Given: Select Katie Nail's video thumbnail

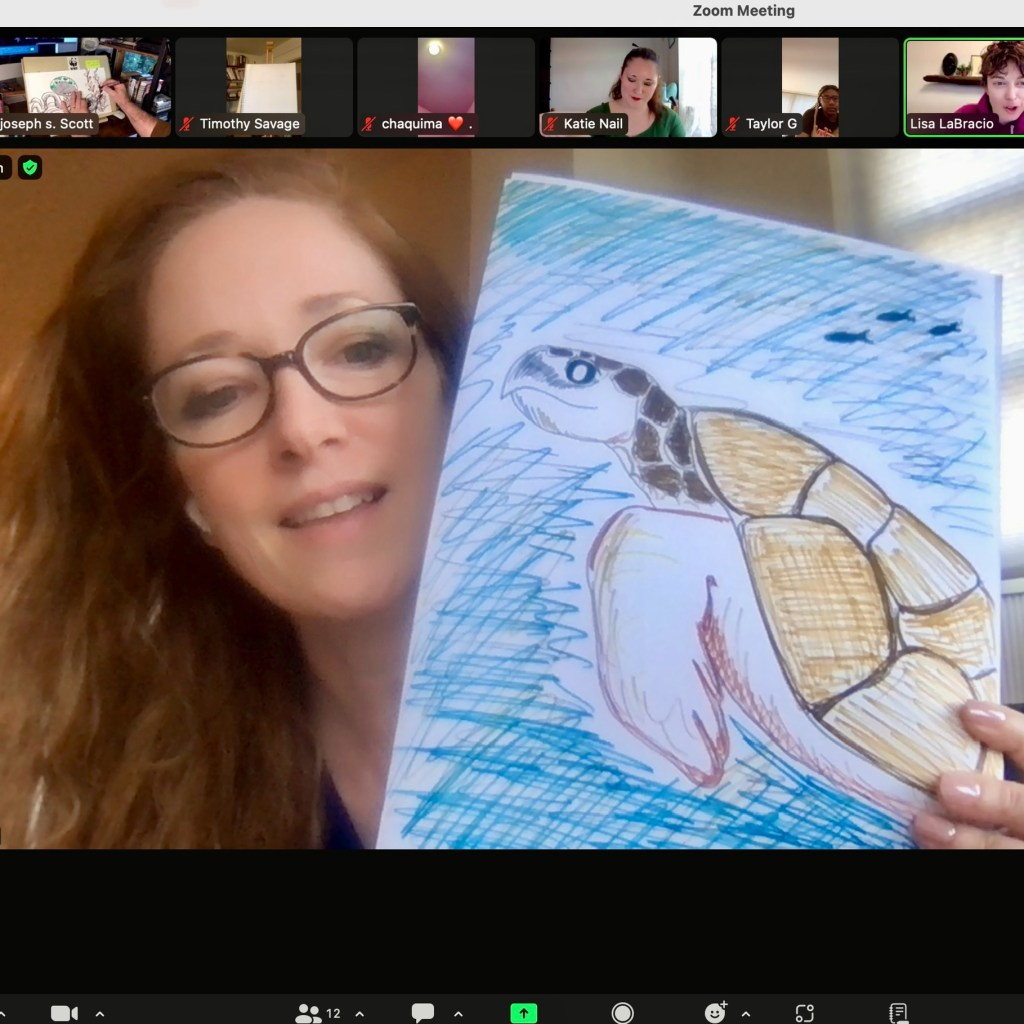Looking at the screenshot, I should pos(628,87).
